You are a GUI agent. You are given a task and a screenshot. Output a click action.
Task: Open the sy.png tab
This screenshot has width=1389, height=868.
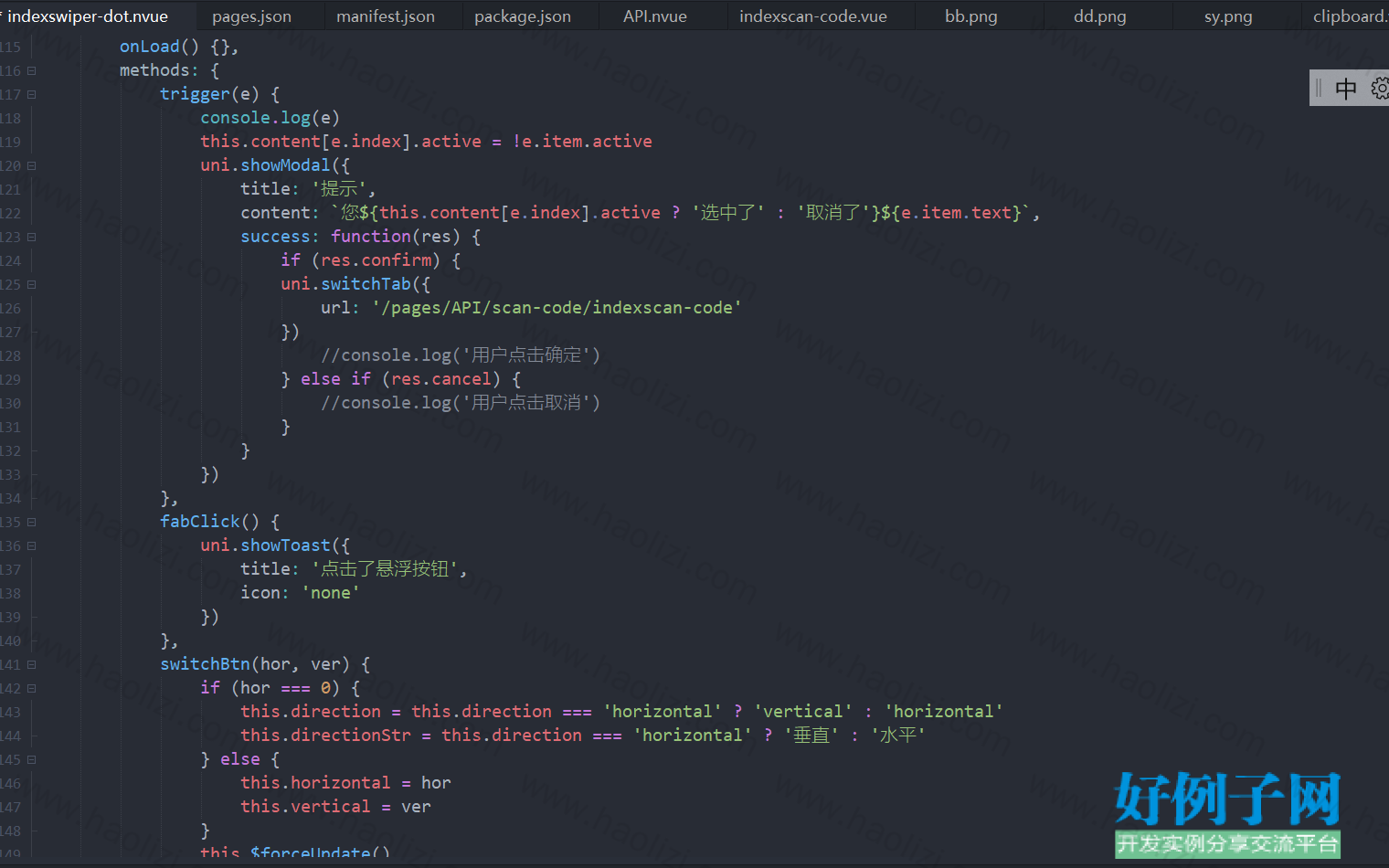pyautogui.click(x=1227, y=16)
